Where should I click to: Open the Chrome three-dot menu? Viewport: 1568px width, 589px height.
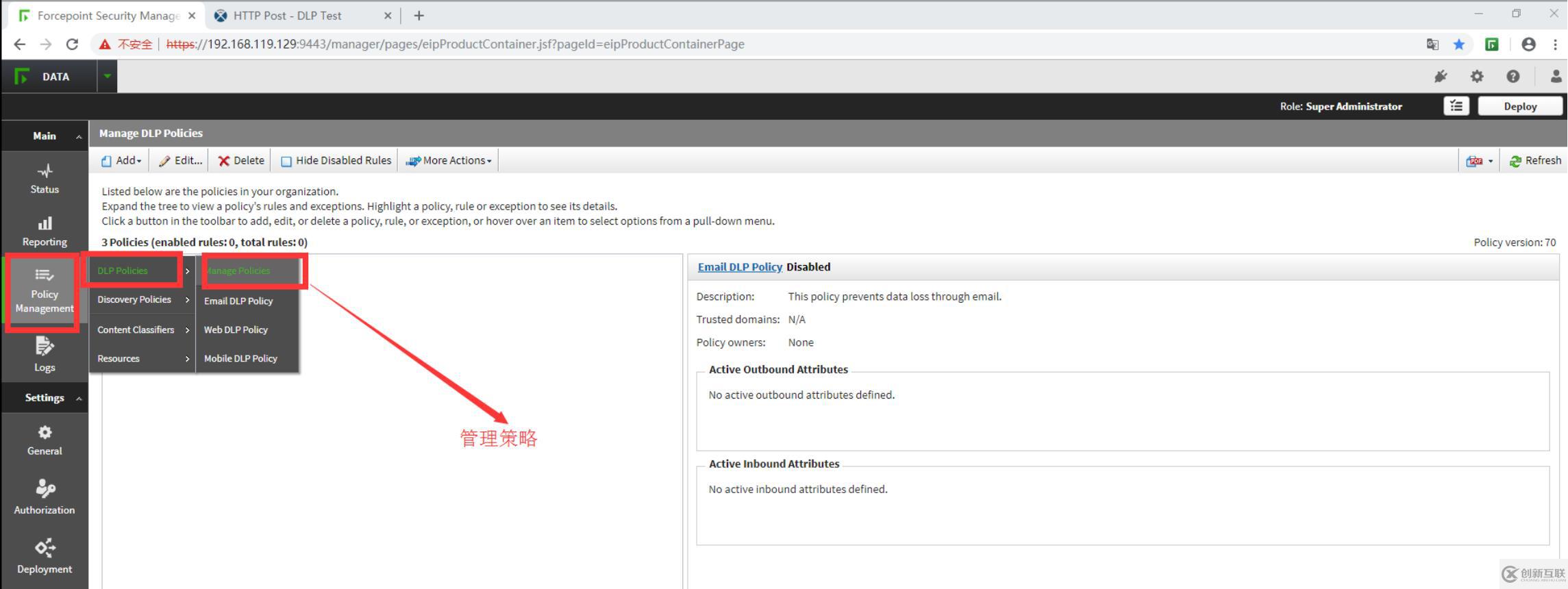click(x=1555, y=45)
